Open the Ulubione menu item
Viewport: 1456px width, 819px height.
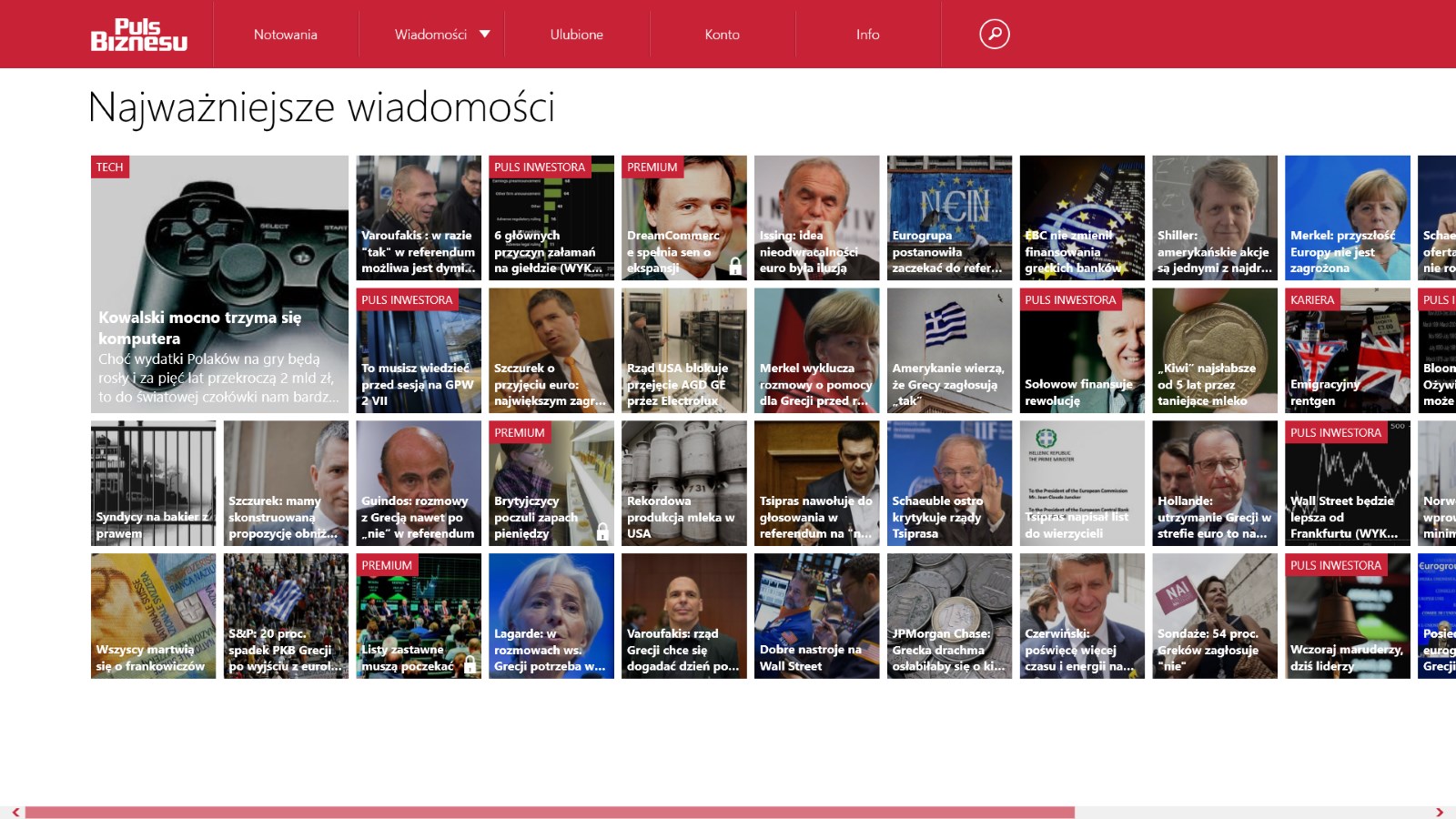577,35
